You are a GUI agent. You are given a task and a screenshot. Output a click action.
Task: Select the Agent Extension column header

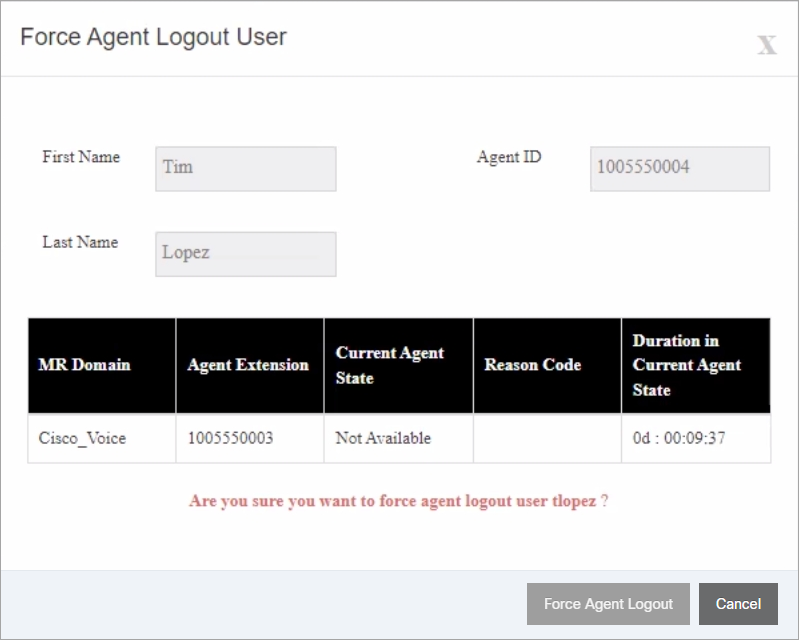pos(250,365)
